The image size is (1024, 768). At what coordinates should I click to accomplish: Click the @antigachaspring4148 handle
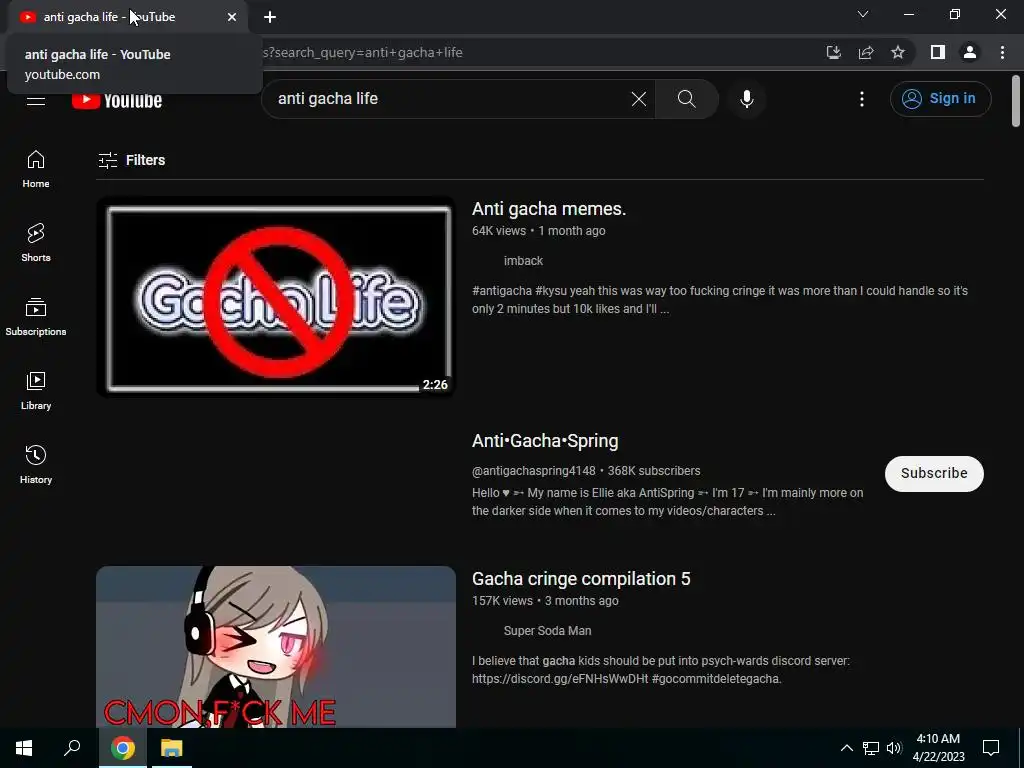tap(534, 471)
